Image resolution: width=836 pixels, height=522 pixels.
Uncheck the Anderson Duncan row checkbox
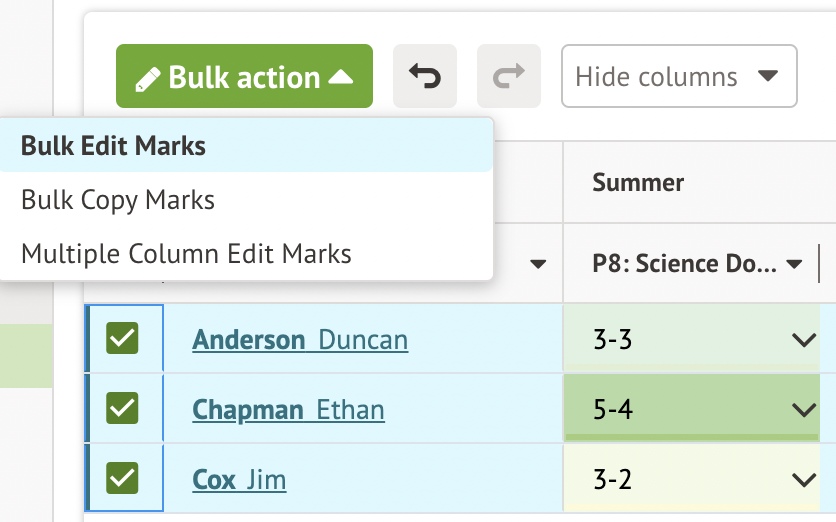122,339
